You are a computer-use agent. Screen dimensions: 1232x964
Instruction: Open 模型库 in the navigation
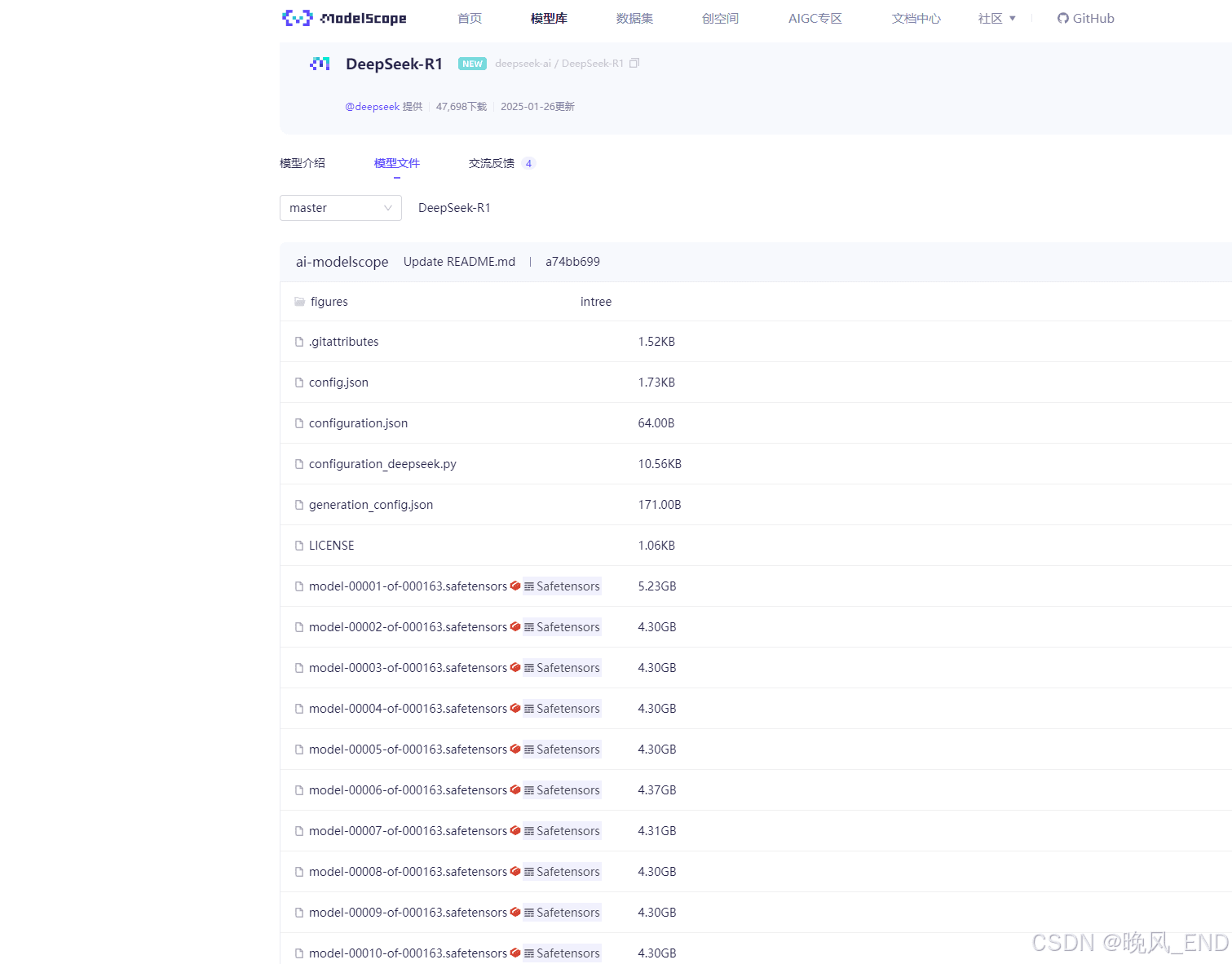tap(549, 18)
